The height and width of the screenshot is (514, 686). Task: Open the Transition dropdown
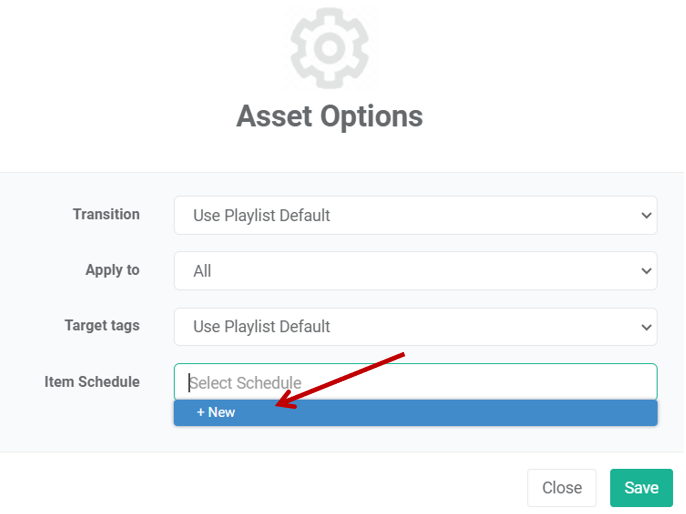click(x=416, y=215)
